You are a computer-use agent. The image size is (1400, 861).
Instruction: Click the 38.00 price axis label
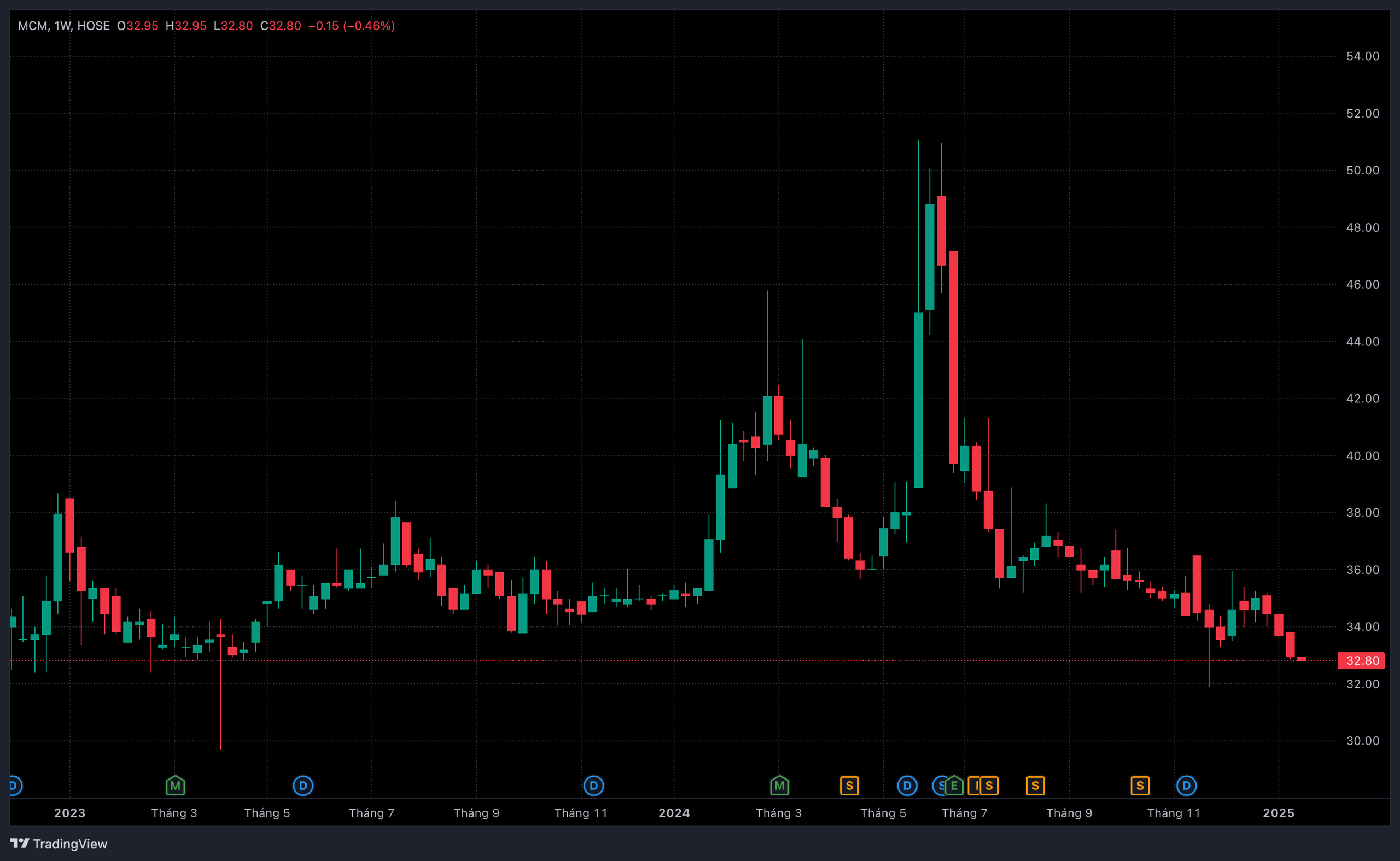(1362, 513)
